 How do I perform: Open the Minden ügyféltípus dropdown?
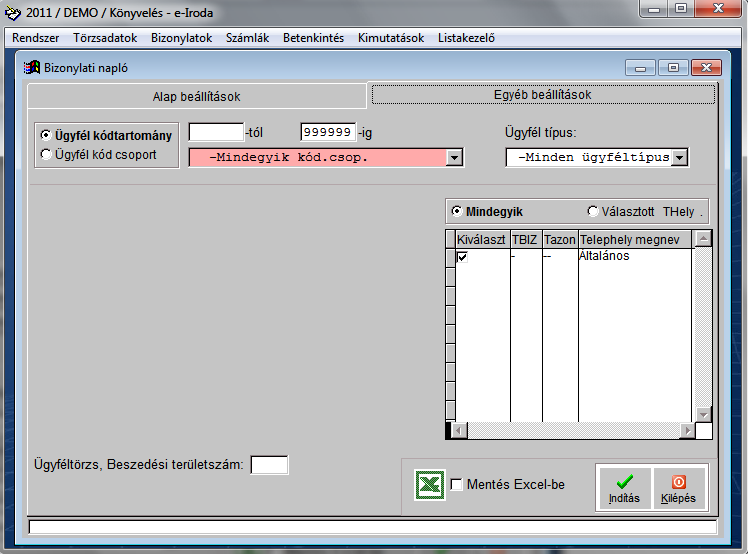tap(680, 157)
